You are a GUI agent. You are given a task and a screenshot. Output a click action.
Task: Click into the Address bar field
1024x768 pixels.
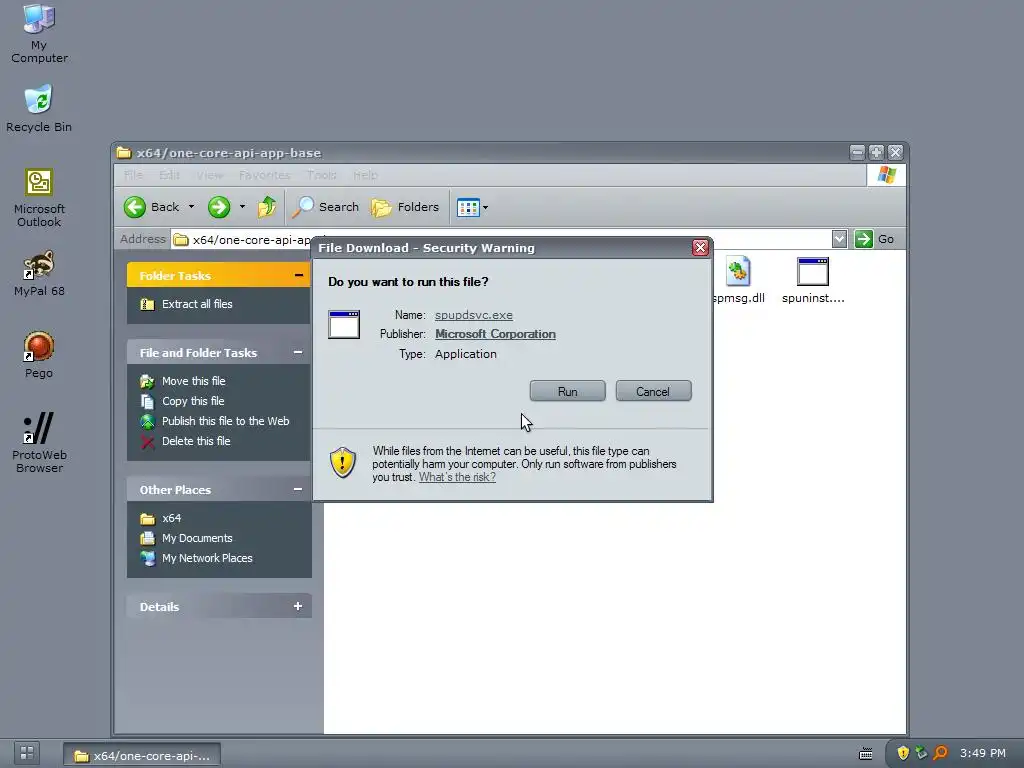click(x=503, y=239)
